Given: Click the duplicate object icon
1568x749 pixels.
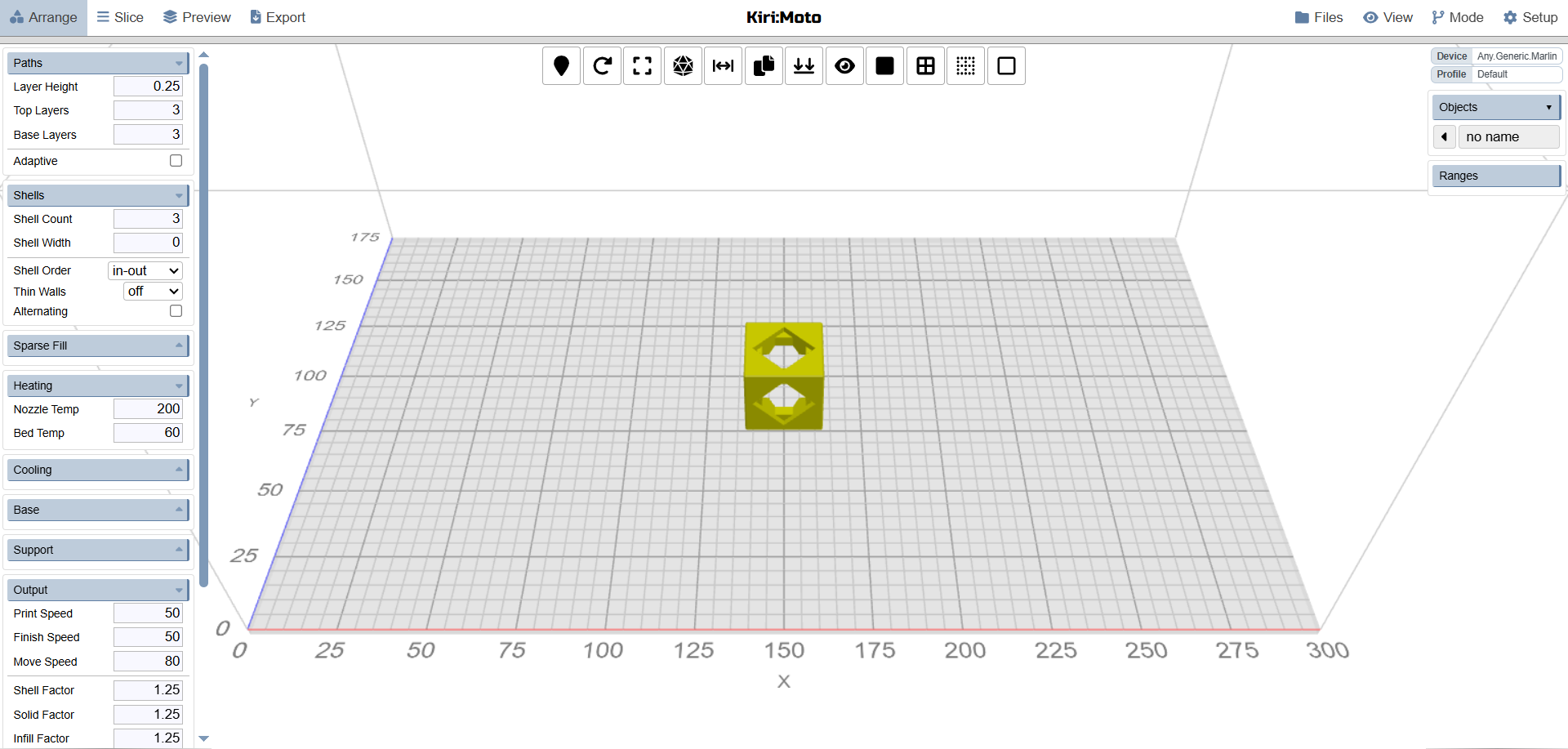Looking at the screenshot, I should tap(764, 66).
